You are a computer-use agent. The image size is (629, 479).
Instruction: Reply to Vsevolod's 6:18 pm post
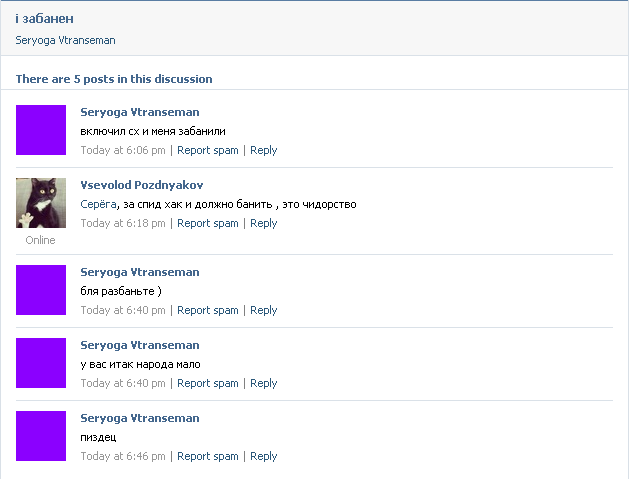(264, 223)
